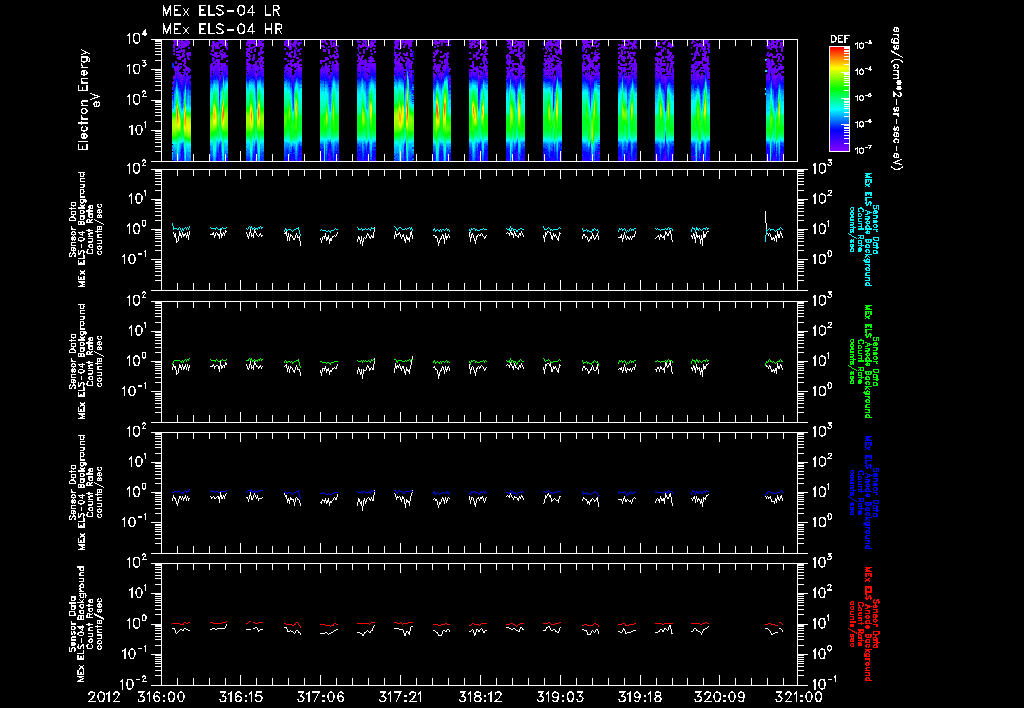Click the '319:18' time axis label

coord(639,697)
